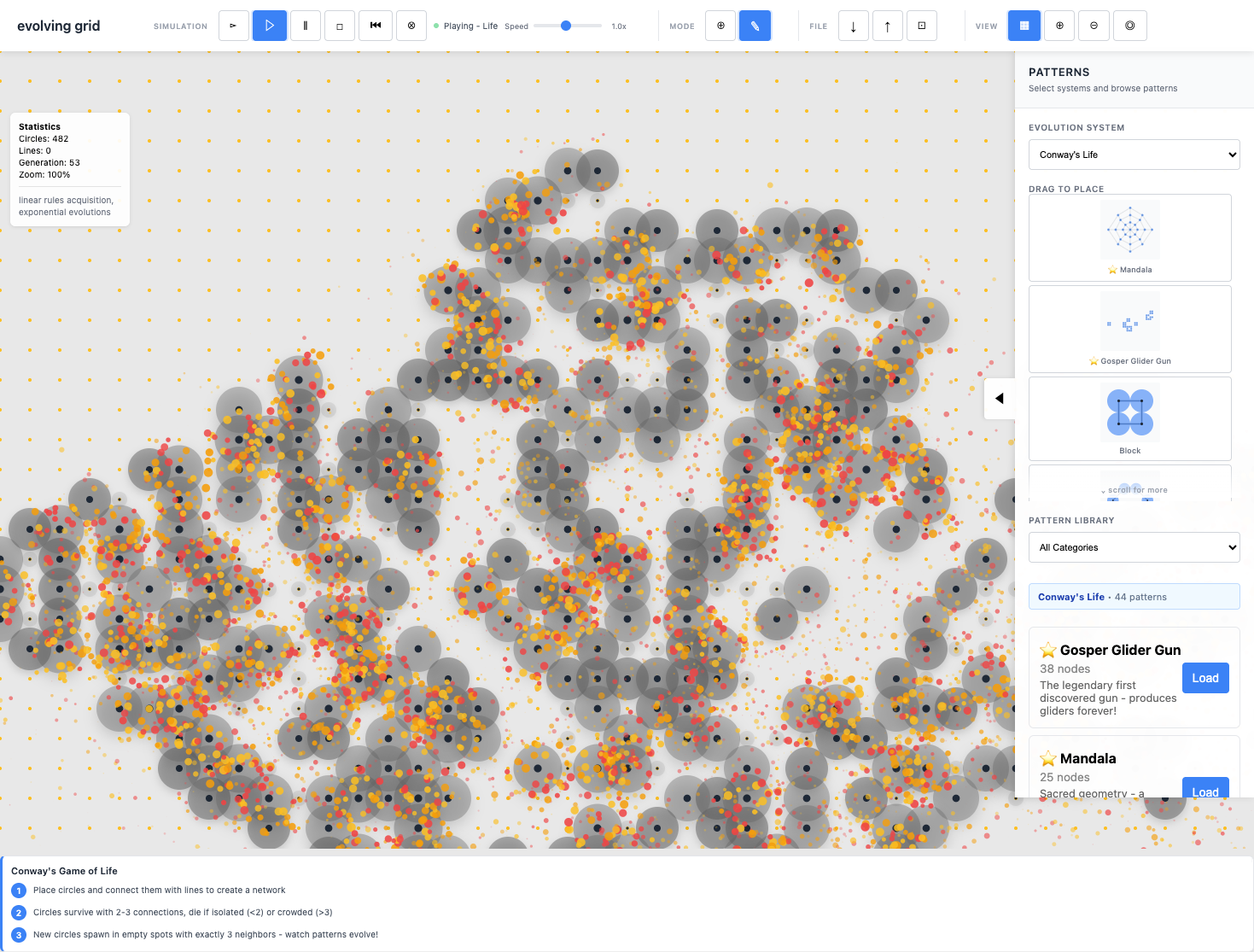Select the Block pattern thumbnail
The image size is (1254, 952).
[x=1129, y=418]
